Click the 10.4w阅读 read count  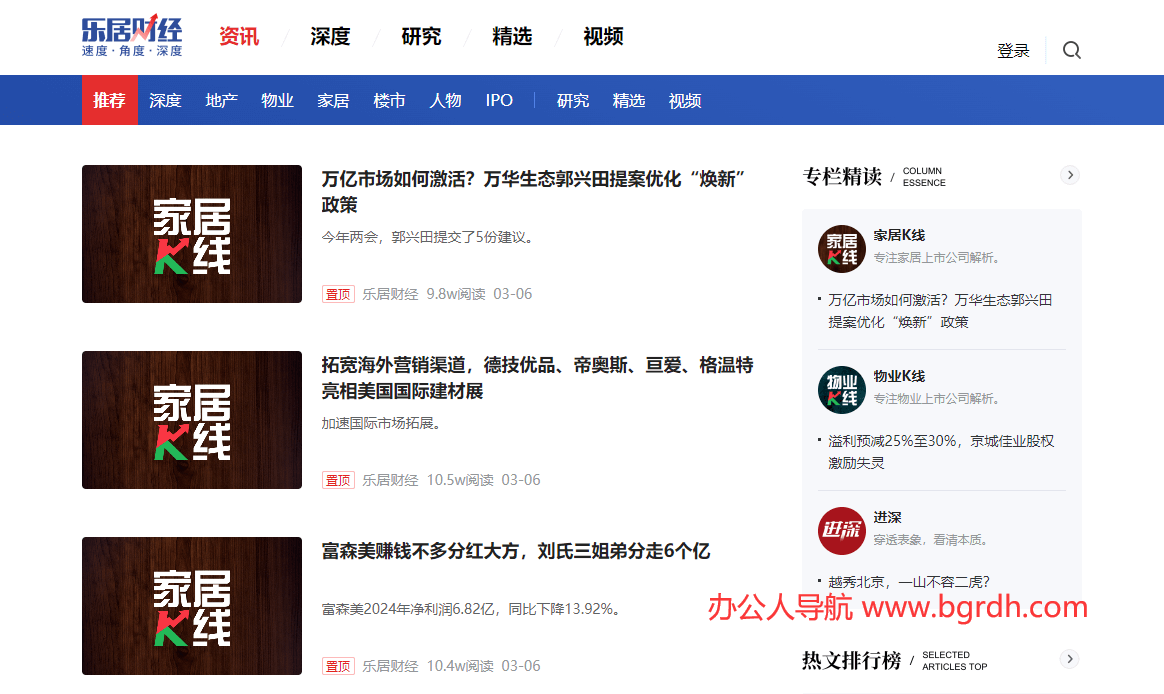[x=460, y=666]
